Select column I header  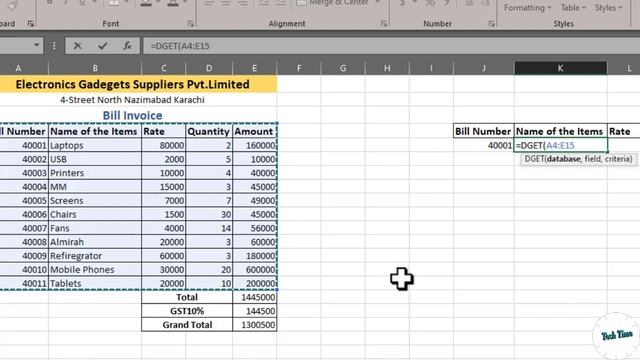point(431,68)
